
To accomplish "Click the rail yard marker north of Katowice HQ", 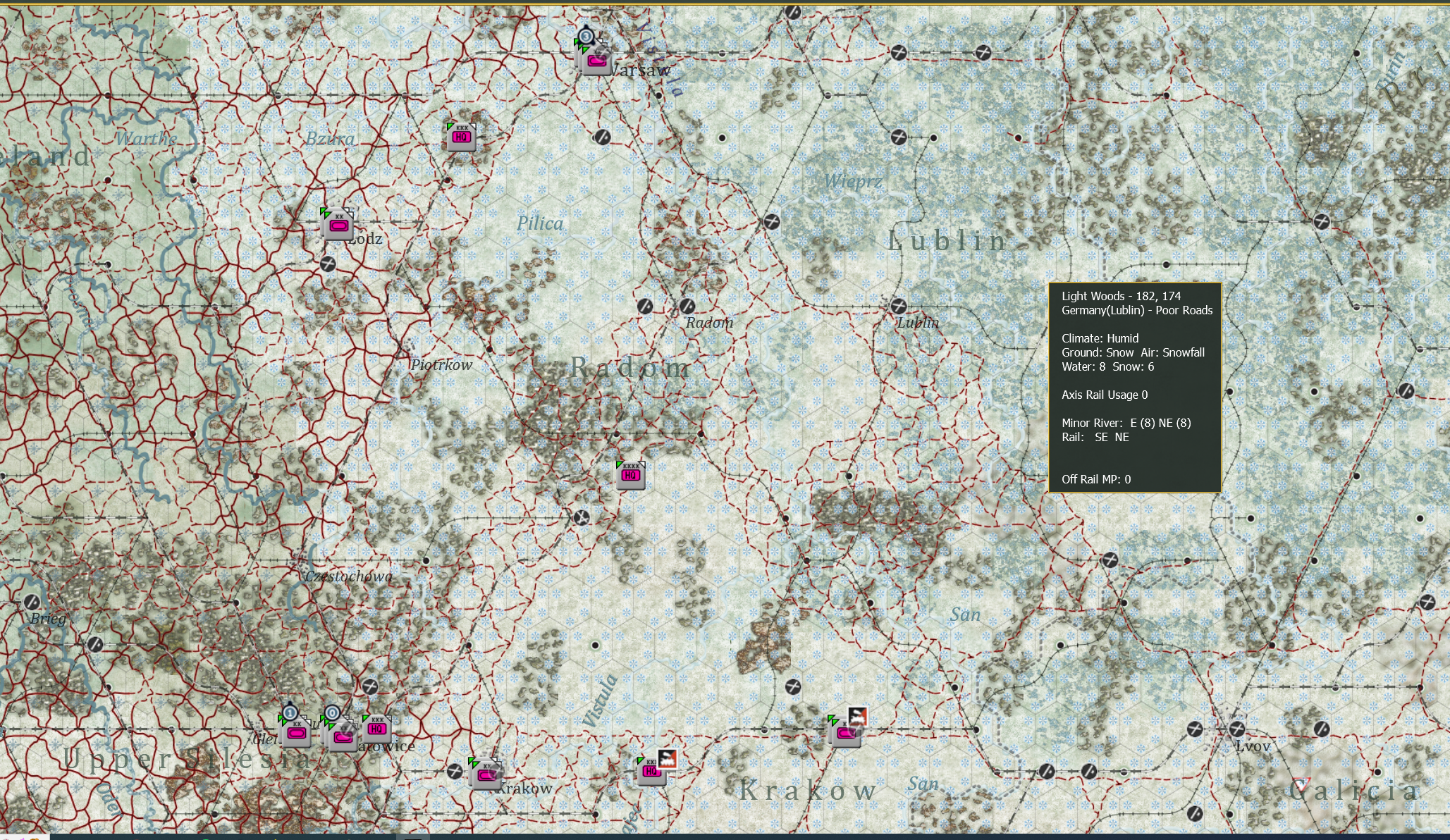I will tap(370, 686).
